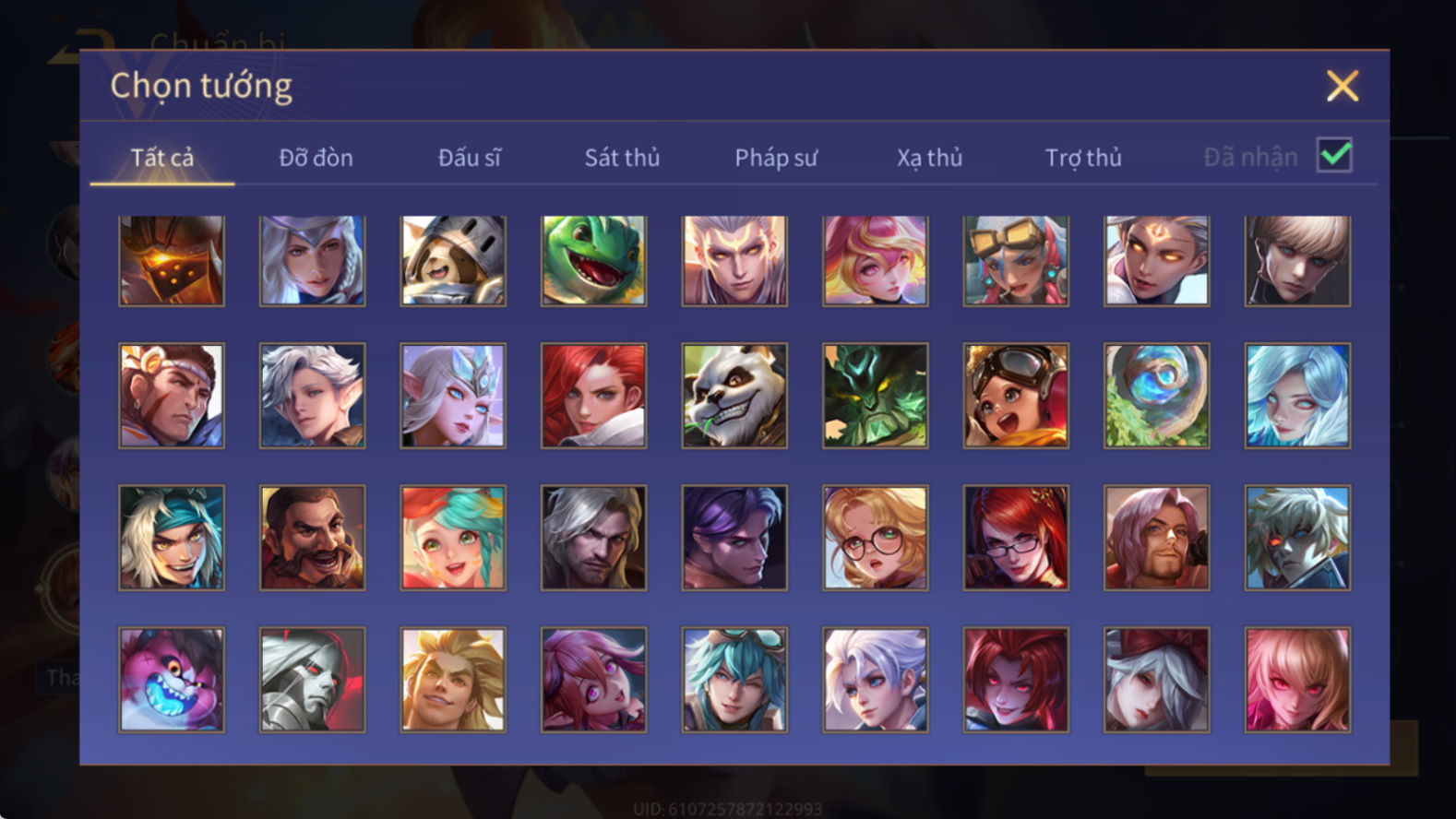The height and width of the screenshot is (819, 1456).
Task: Pick the red-haired woman with glasses
Action: 1016,538
